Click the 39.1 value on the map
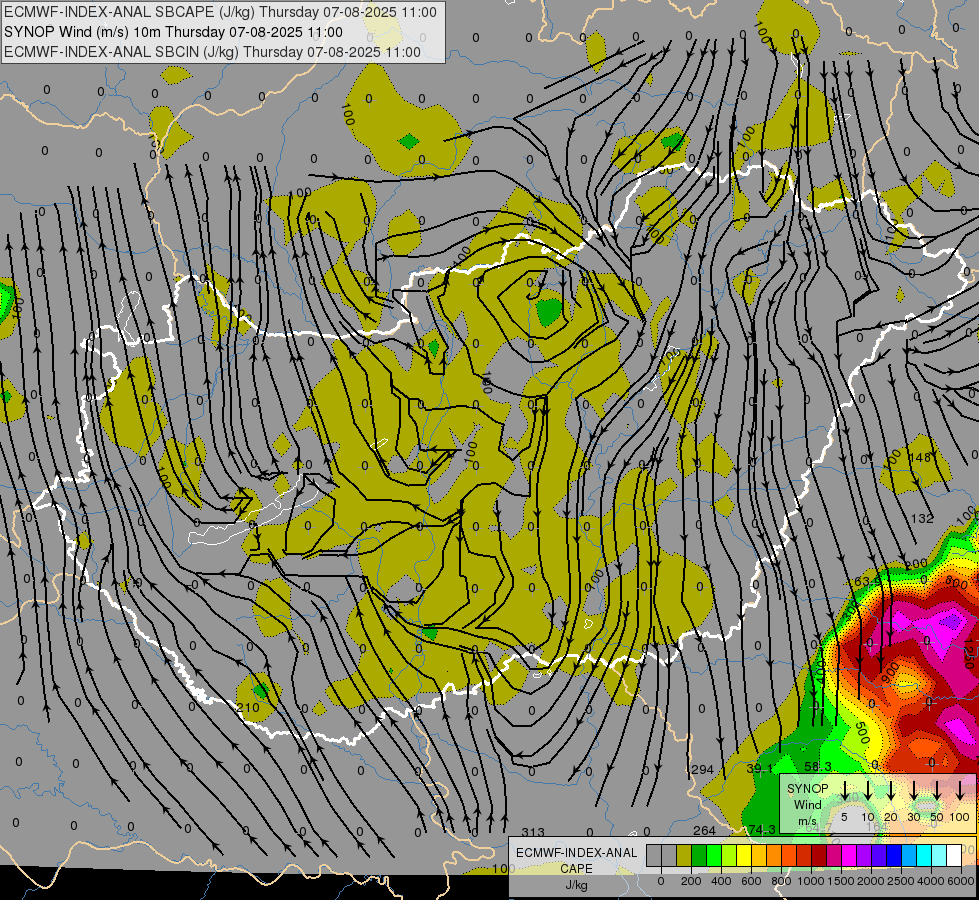Viewport: 979px width, 900px height. pos(759,768)
